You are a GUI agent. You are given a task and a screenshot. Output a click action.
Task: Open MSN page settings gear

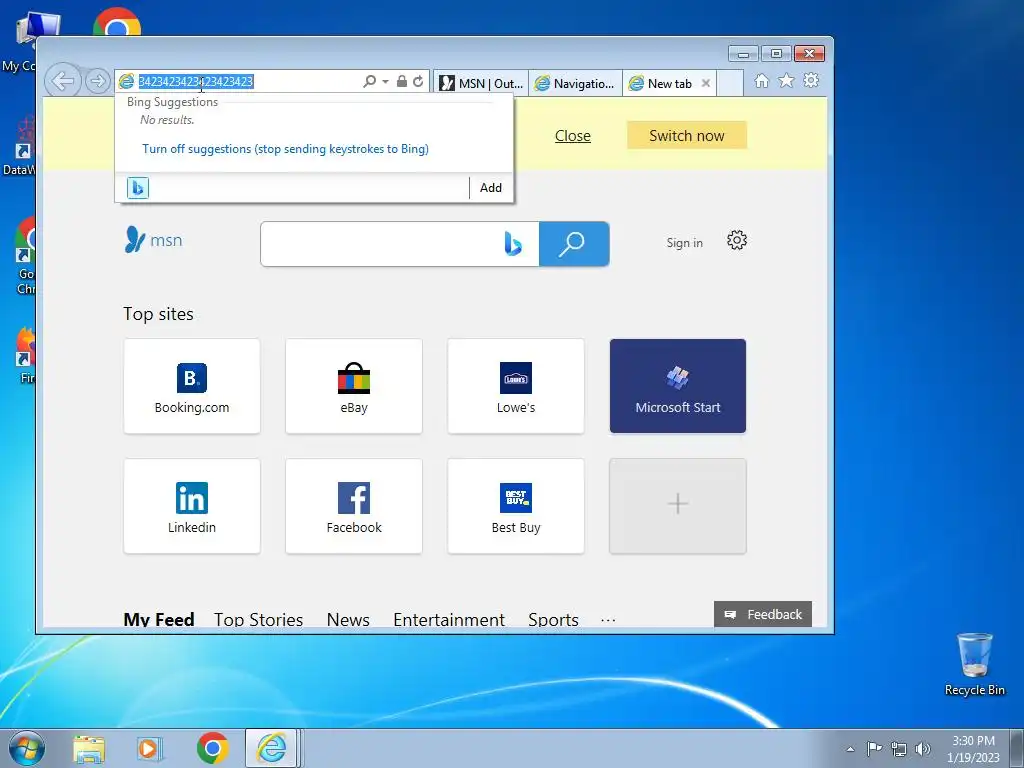[737, 240]
